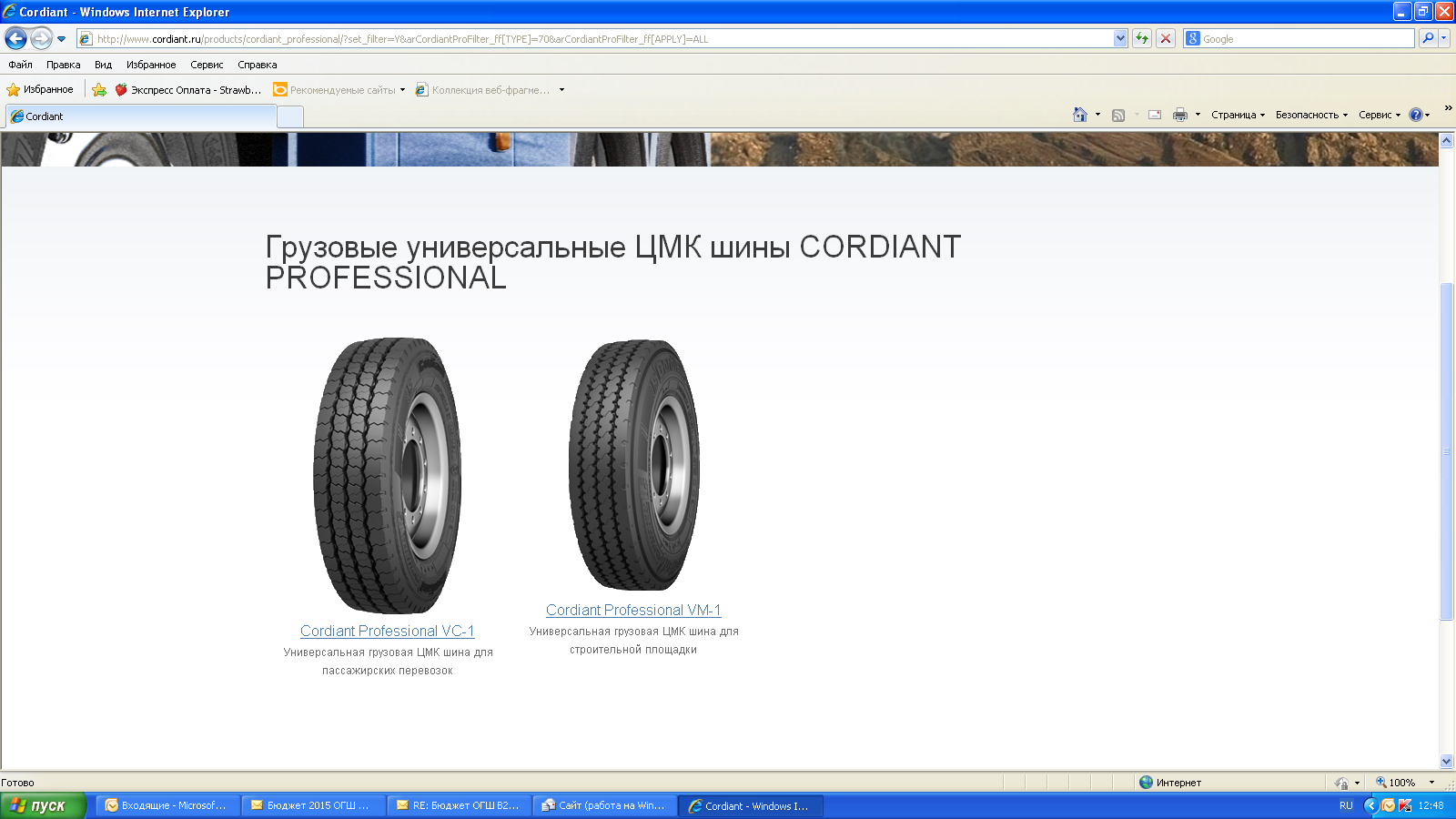The image size is (1456, 819).
Task: Open the Сервис menu in the menu bar
Action: [x=207, y=65]
